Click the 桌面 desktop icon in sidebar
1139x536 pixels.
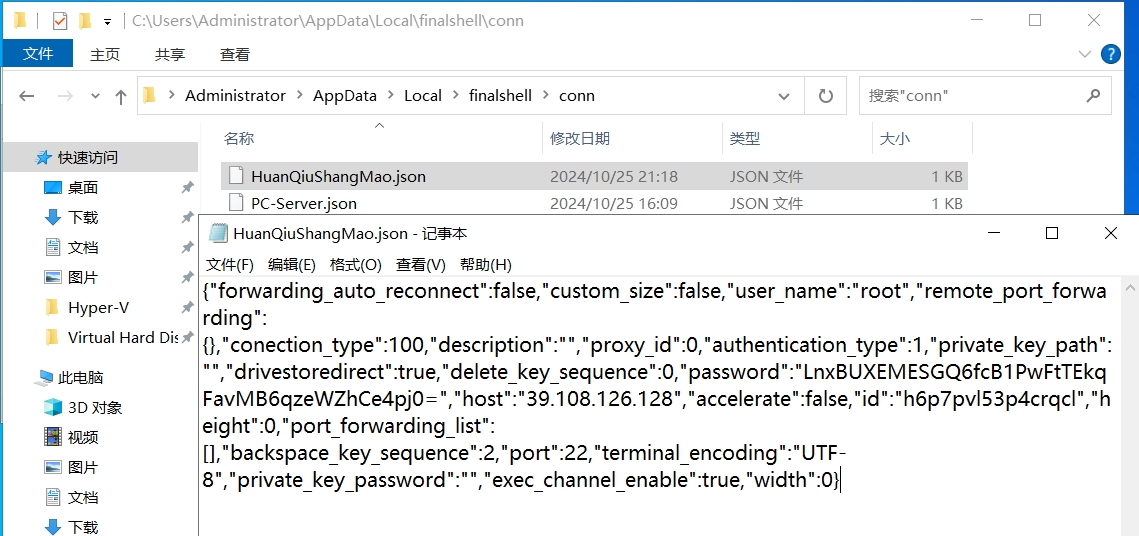pos(53,188)
